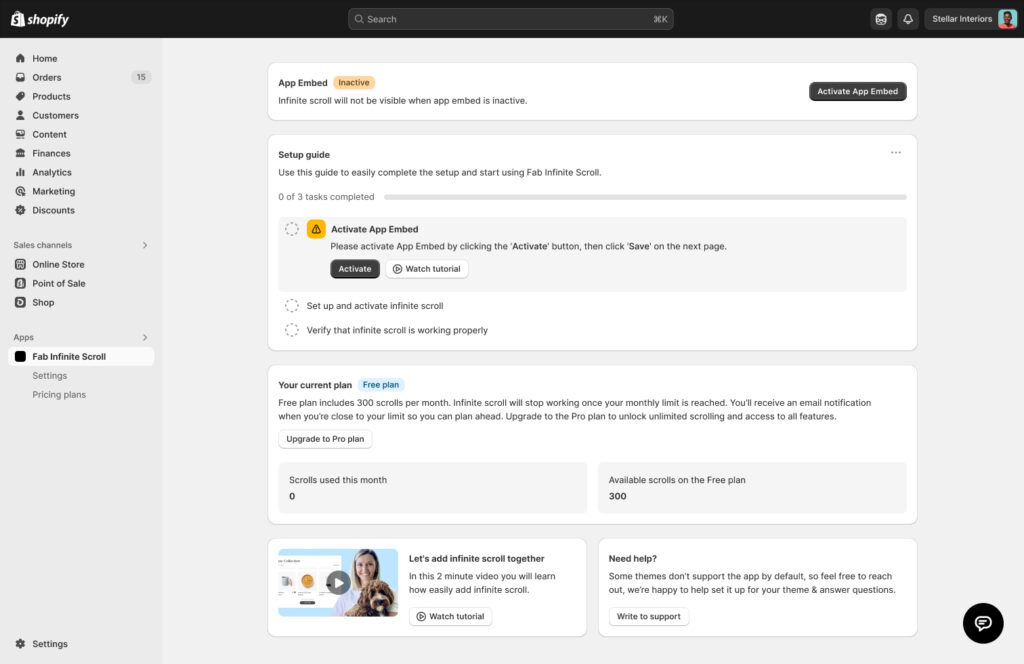Open the Setup guide three-dots menu
This screenshot has width=1024, height=664.
(895, 152)
